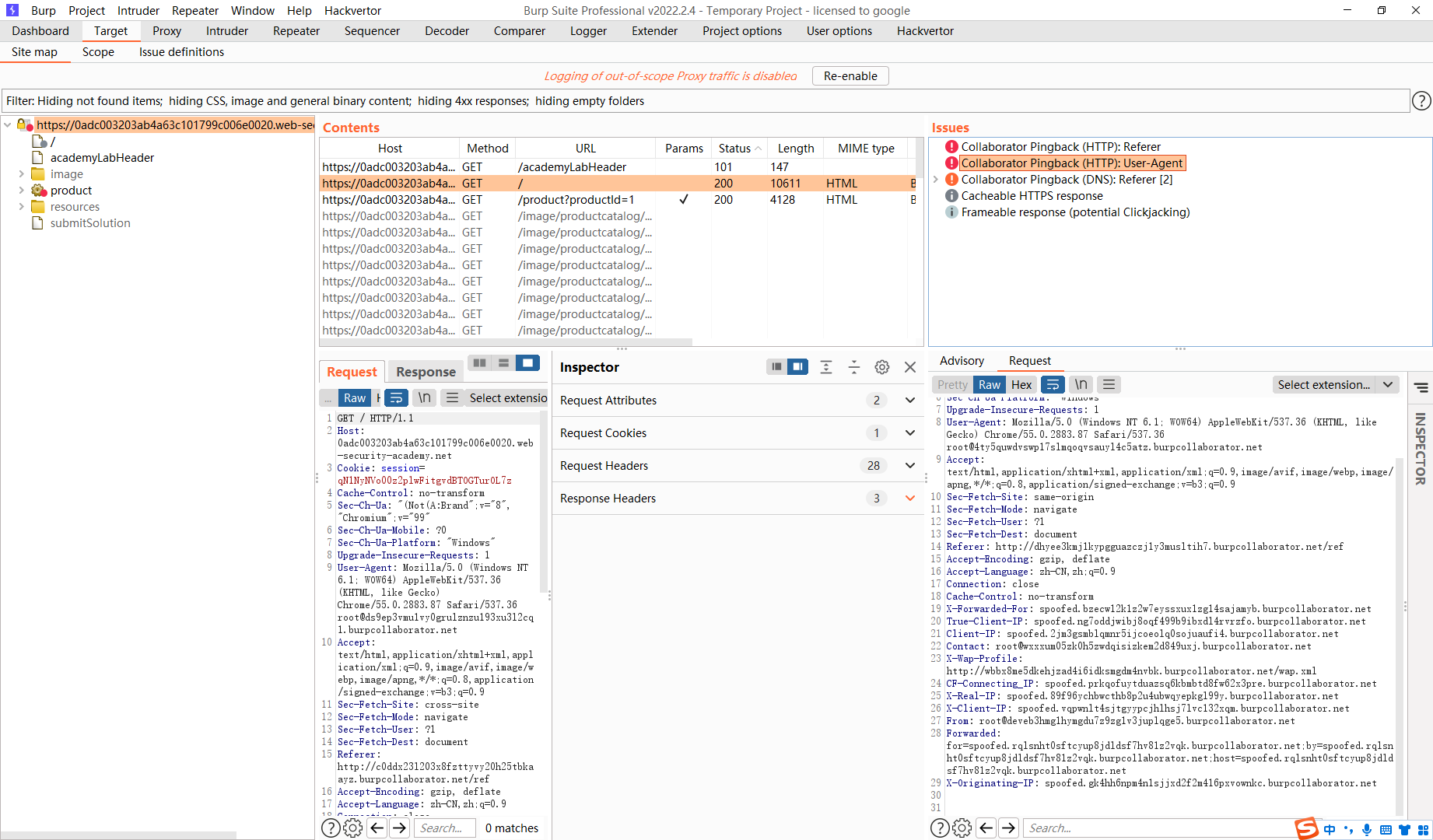Image resolution: width=1433 pixels, height=840 pixels.
Task: Select Cacheable HTTPS response issue
Action: 1032,196
